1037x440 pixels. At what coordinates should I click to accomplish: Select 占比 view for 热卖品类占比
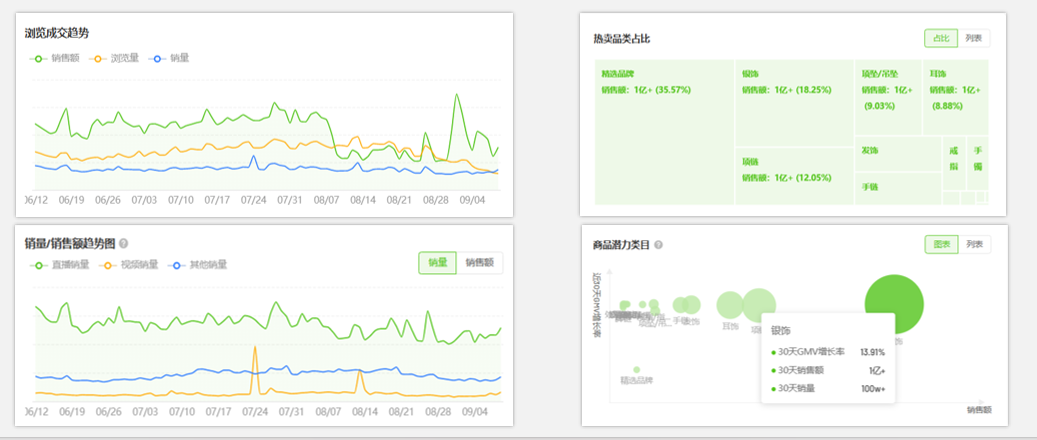[x=941, y=39]
